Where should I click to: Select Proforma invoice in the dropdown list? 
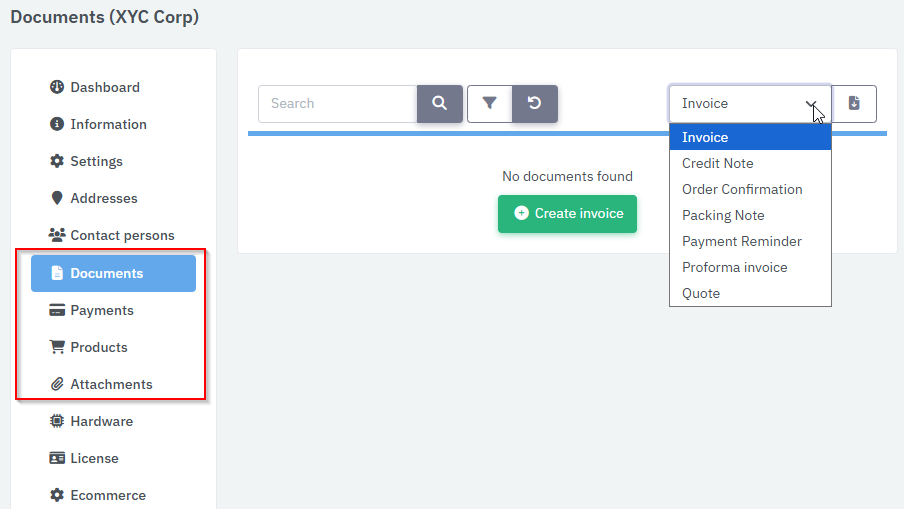pyautogui.click(x=735, y=267)
